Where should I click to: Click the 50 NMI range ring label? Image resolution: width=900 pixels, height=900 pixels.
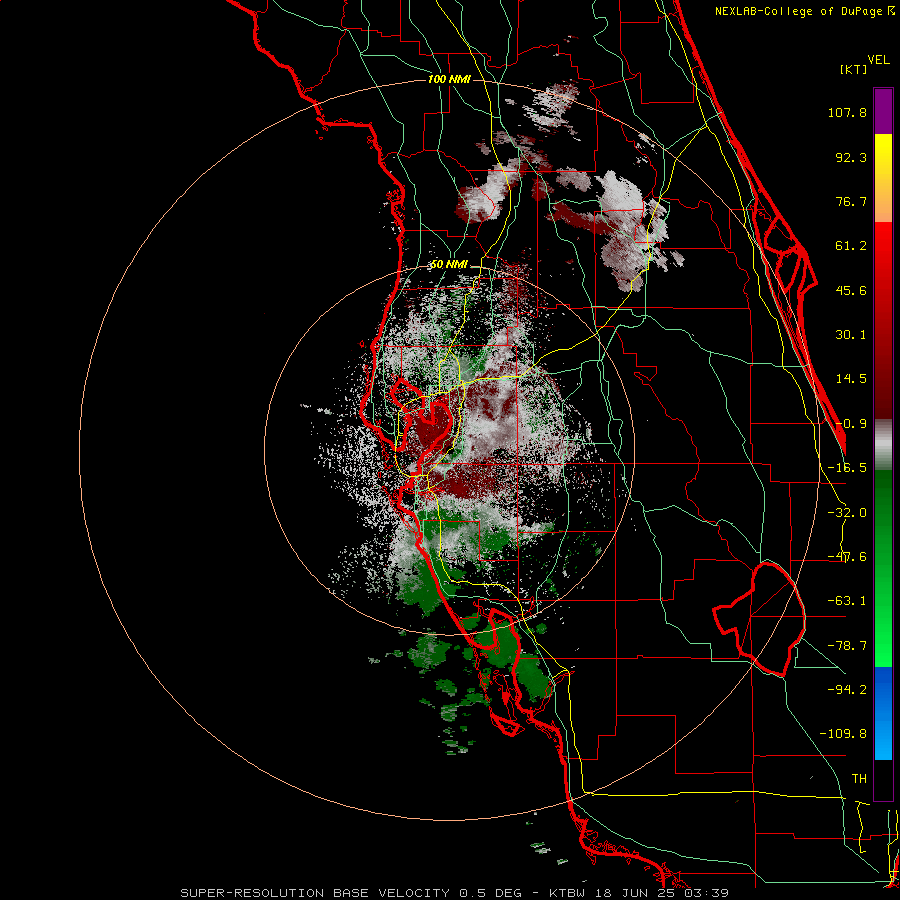449,265
